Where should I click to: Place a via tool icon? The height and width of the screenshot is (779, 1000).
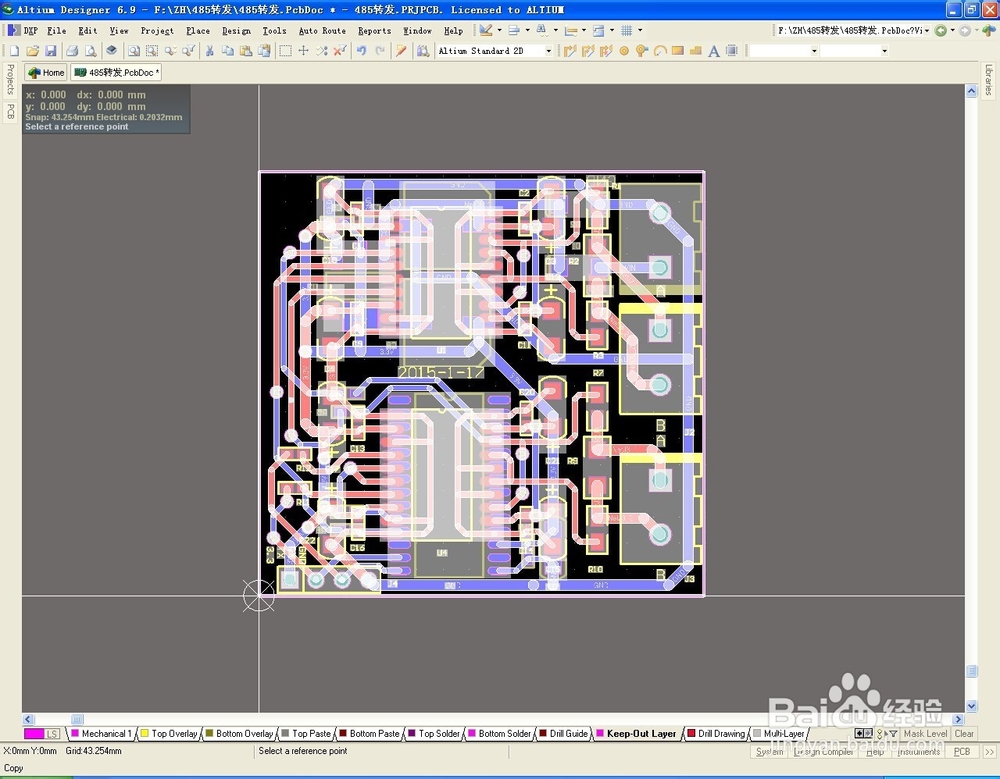point(642,51)
